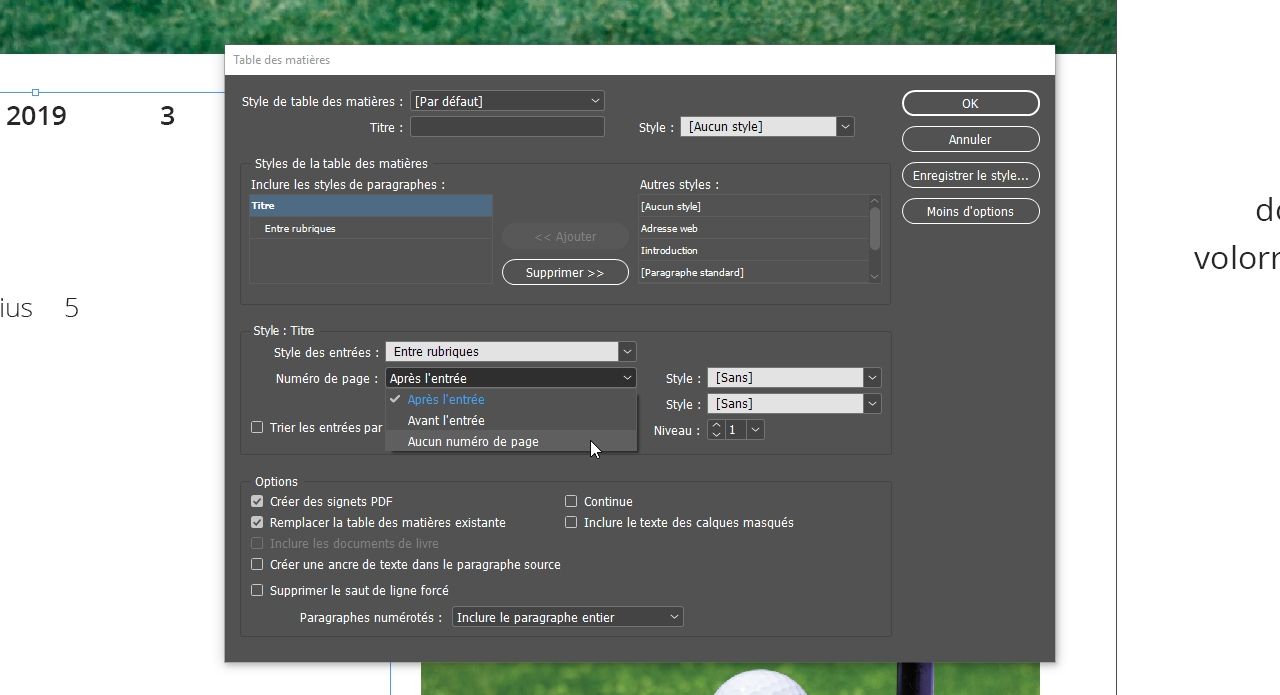Image resolution: width=1280 pixels, height=695 pixels.
Task: Decrease Niveau with down arrow
Action: (716, 434)
